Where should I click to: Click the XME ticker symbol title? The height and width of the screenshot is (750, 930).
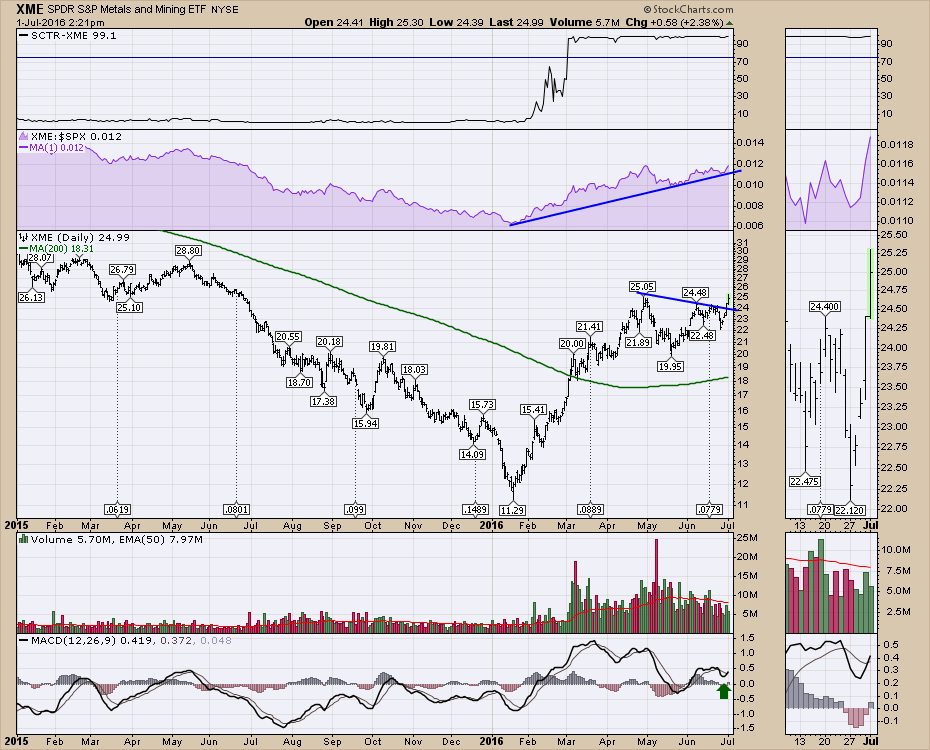point(30,9)
